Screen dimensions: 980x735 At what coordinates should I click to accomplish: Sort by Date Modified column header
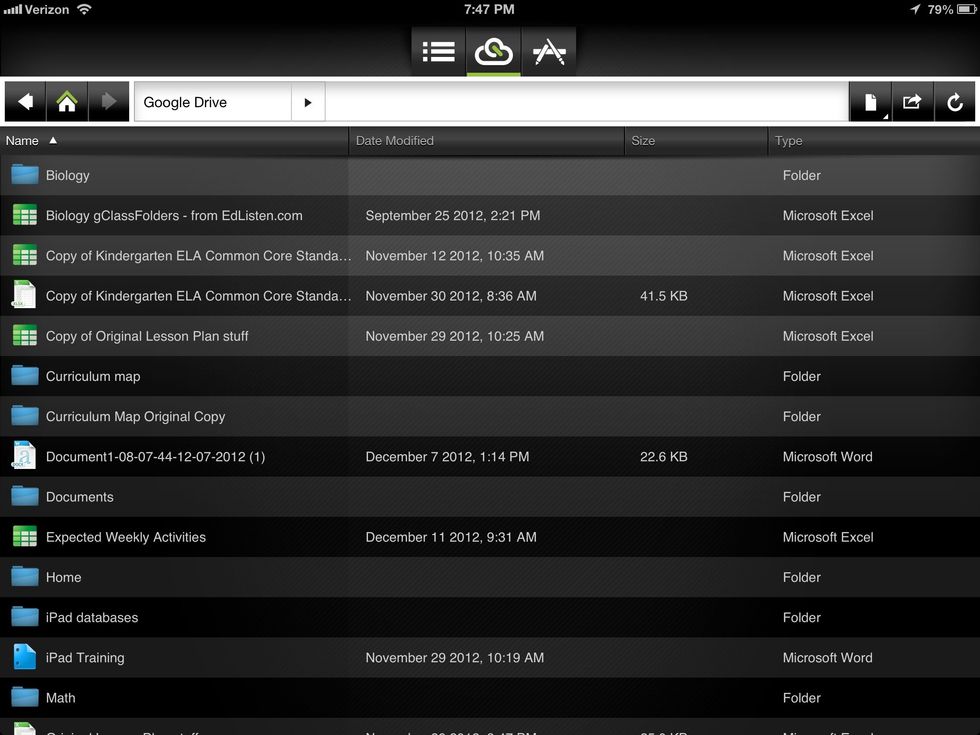[395, 141]
